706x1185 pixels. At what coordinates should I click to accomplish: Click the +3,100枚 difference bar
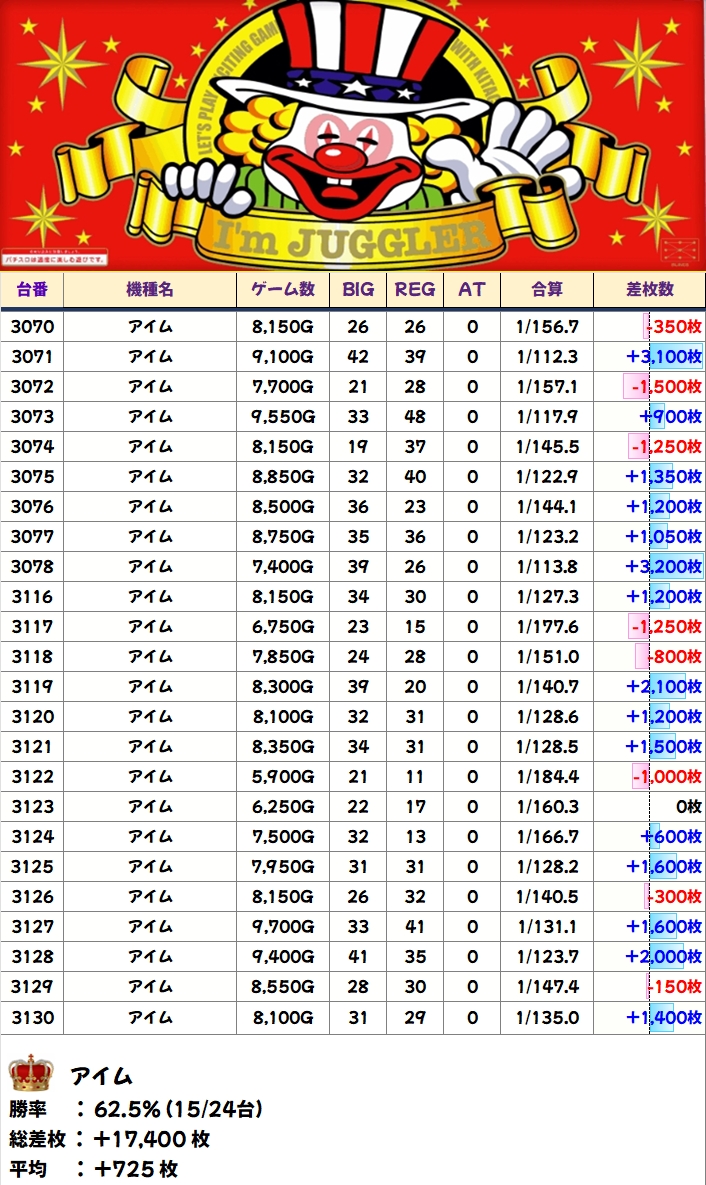click(676, 357)
